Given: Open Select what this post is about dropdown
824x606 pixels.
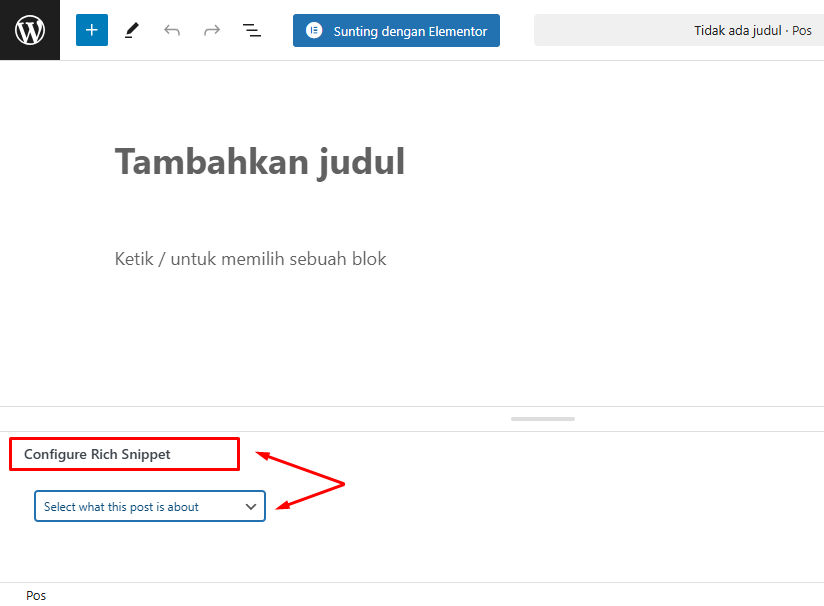Looking at the screenshot, I should coord(150,506).
